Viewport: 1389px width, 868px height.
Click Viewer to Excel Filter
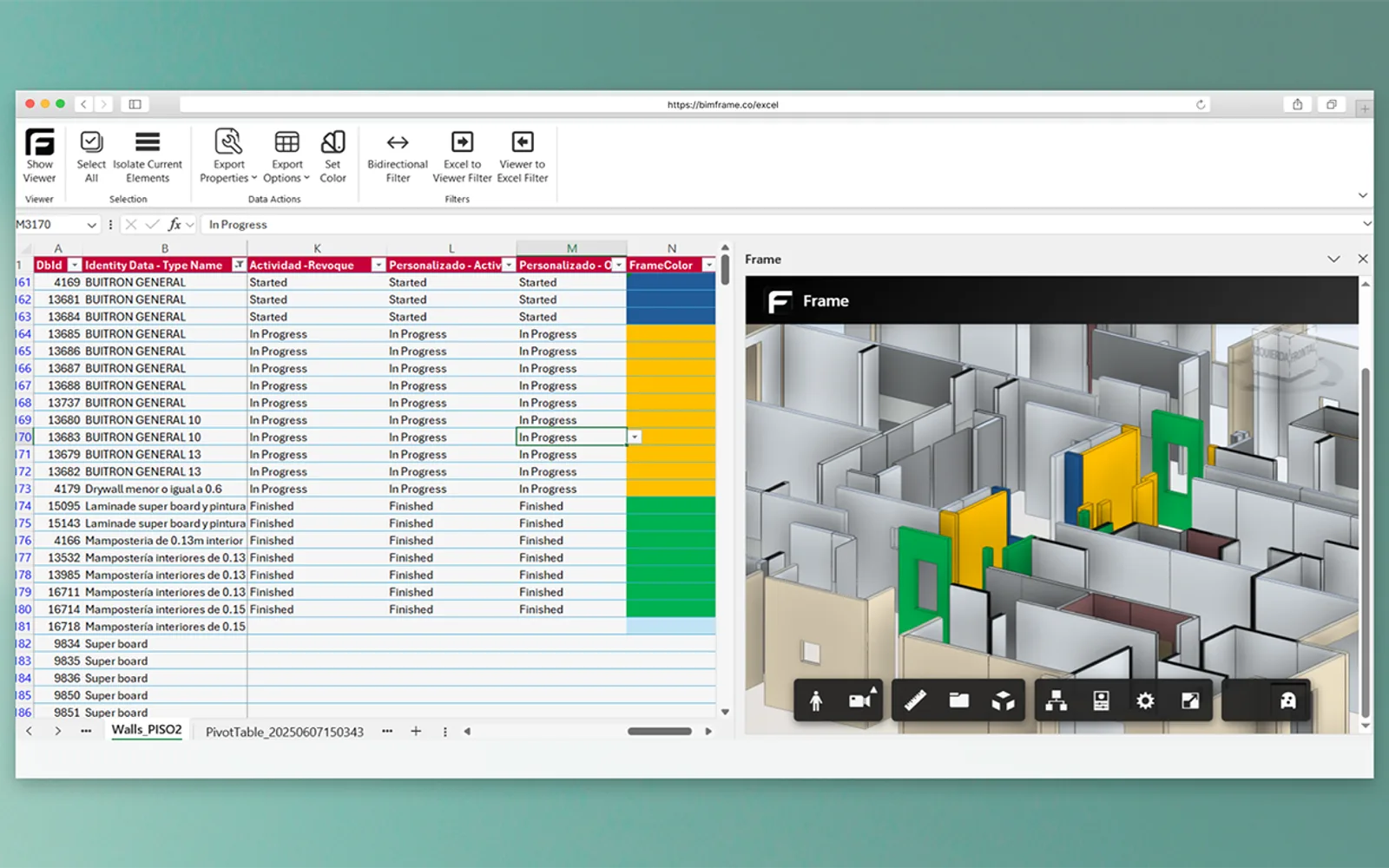coord(523,156)
